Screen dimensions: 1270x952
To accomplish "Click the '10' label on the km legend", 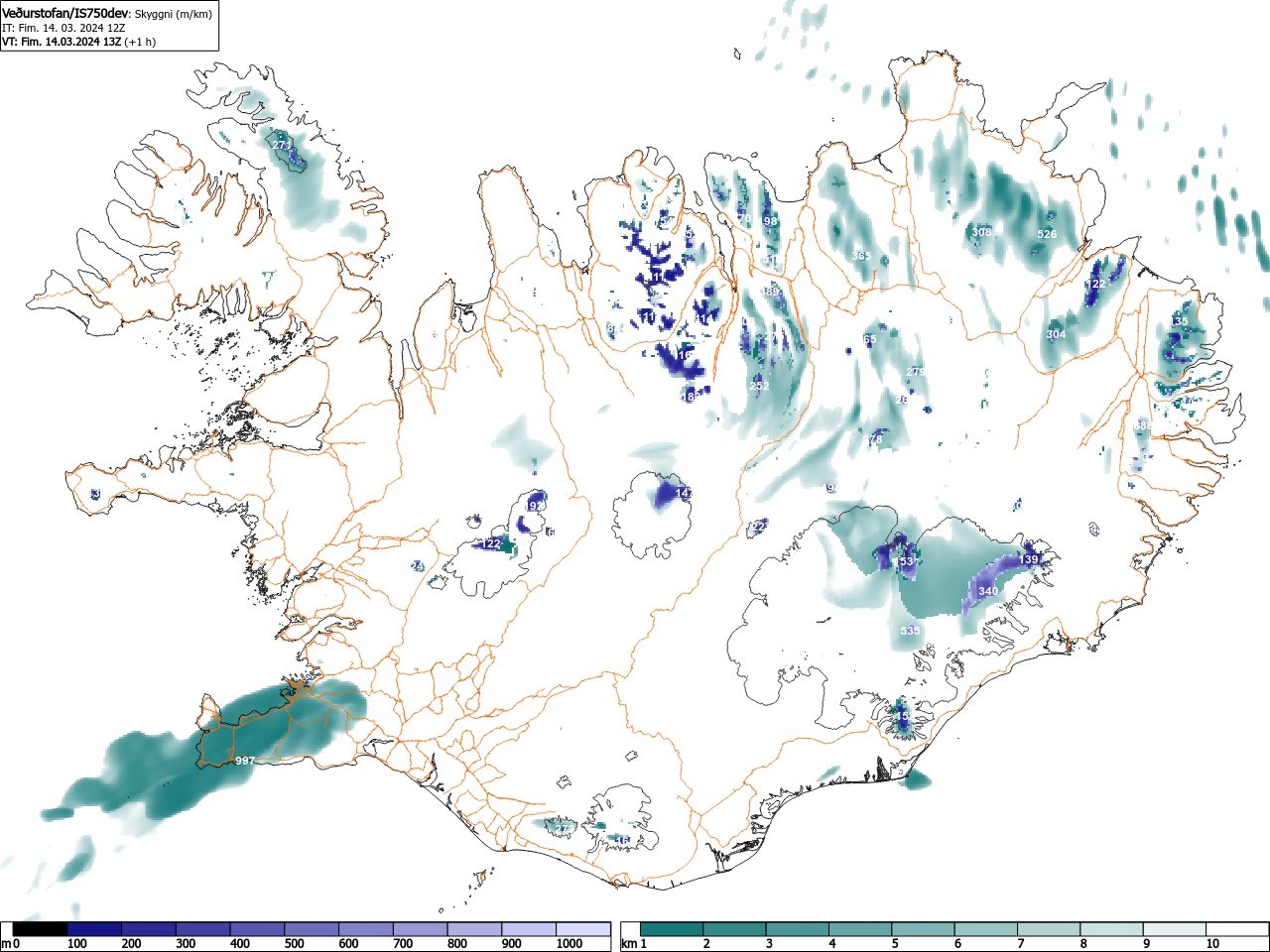I will [x=1212, y=944].
